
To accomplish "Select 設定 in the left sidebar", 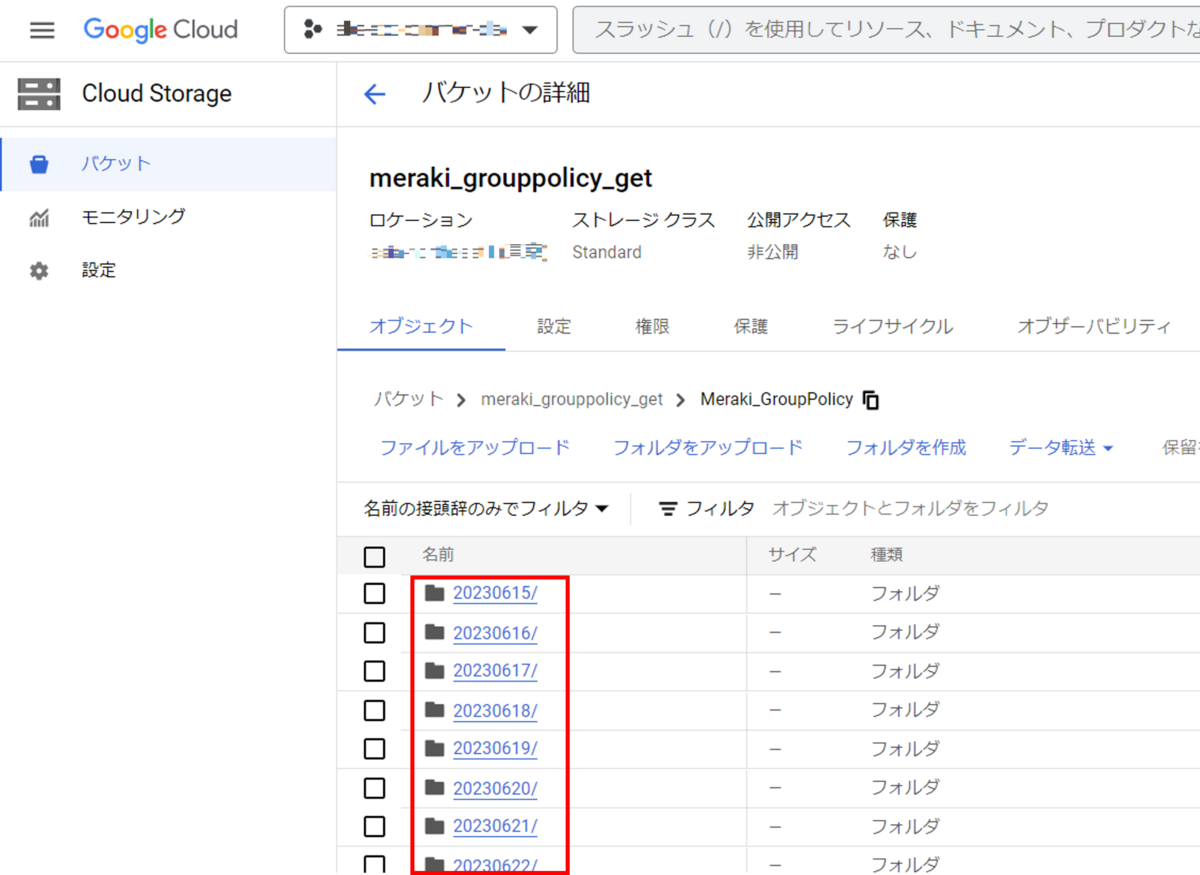I will pyautogui.click(x=168, y=270).
